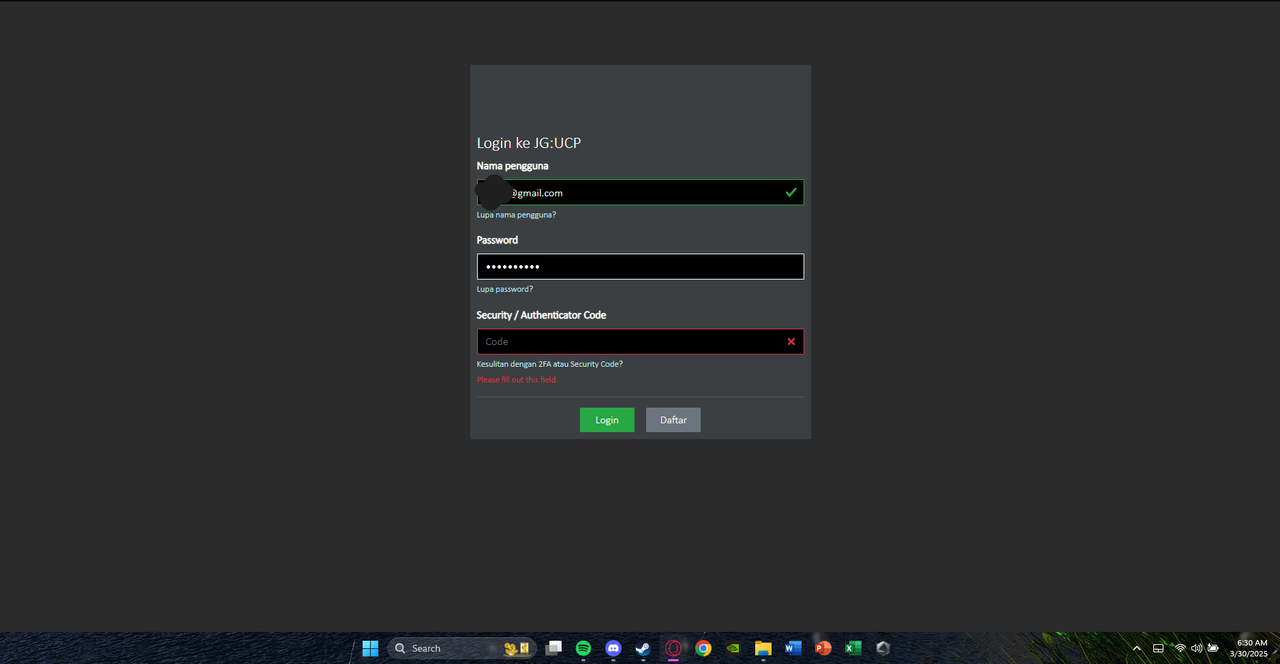Click the green Login button

(x=607, y=420)
